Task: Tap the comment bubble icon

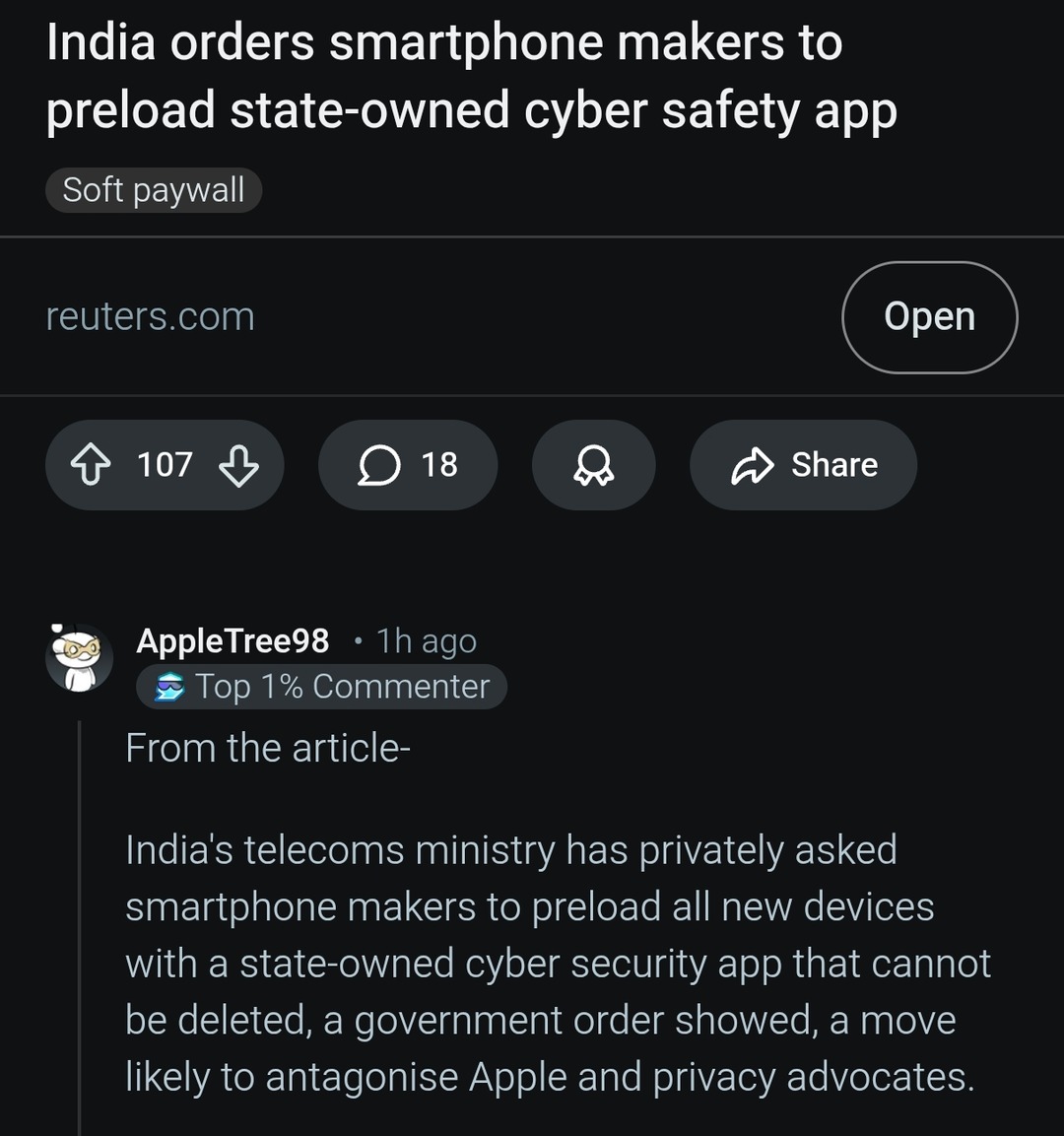Action: pos(379,465)
